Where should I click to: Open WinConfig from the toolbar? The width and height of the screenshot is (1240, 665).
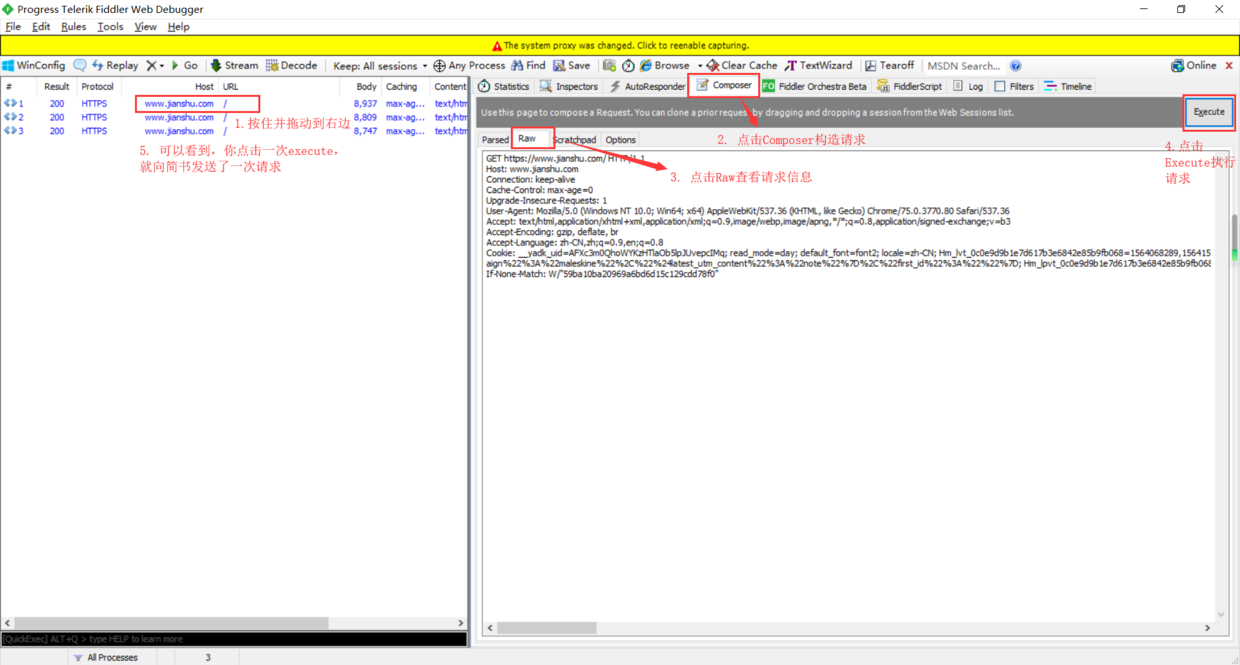tap(34, 66)
